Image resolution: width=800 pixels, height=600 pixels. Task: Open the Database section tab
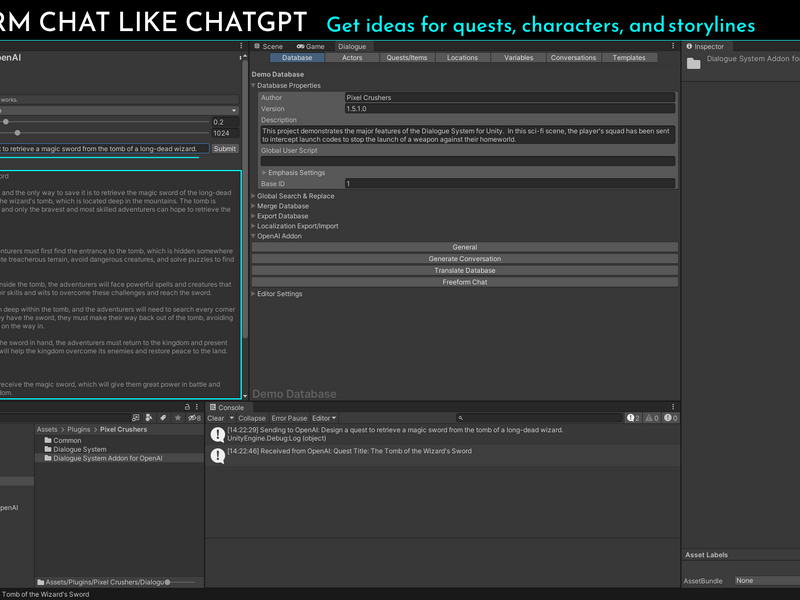[297, 58]
